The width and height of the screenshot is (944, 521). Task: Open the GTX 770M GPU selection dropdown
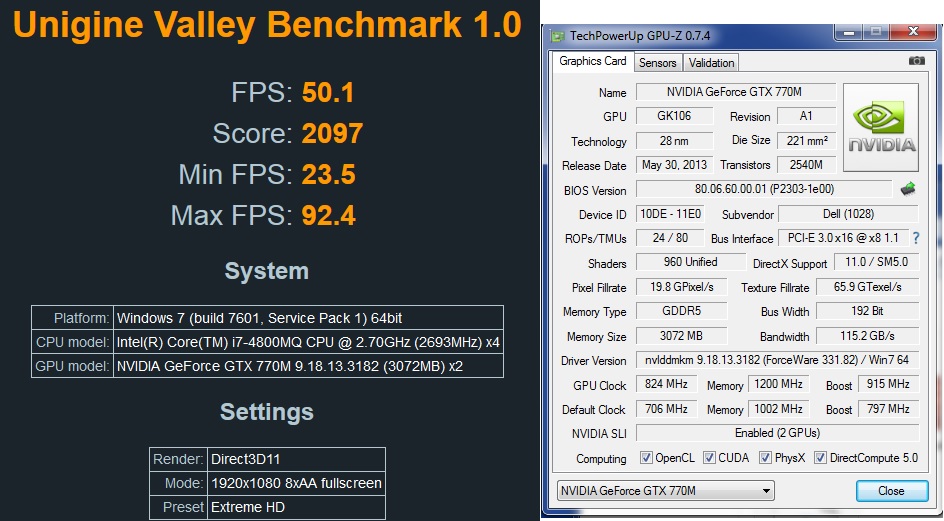pos(666,491)
